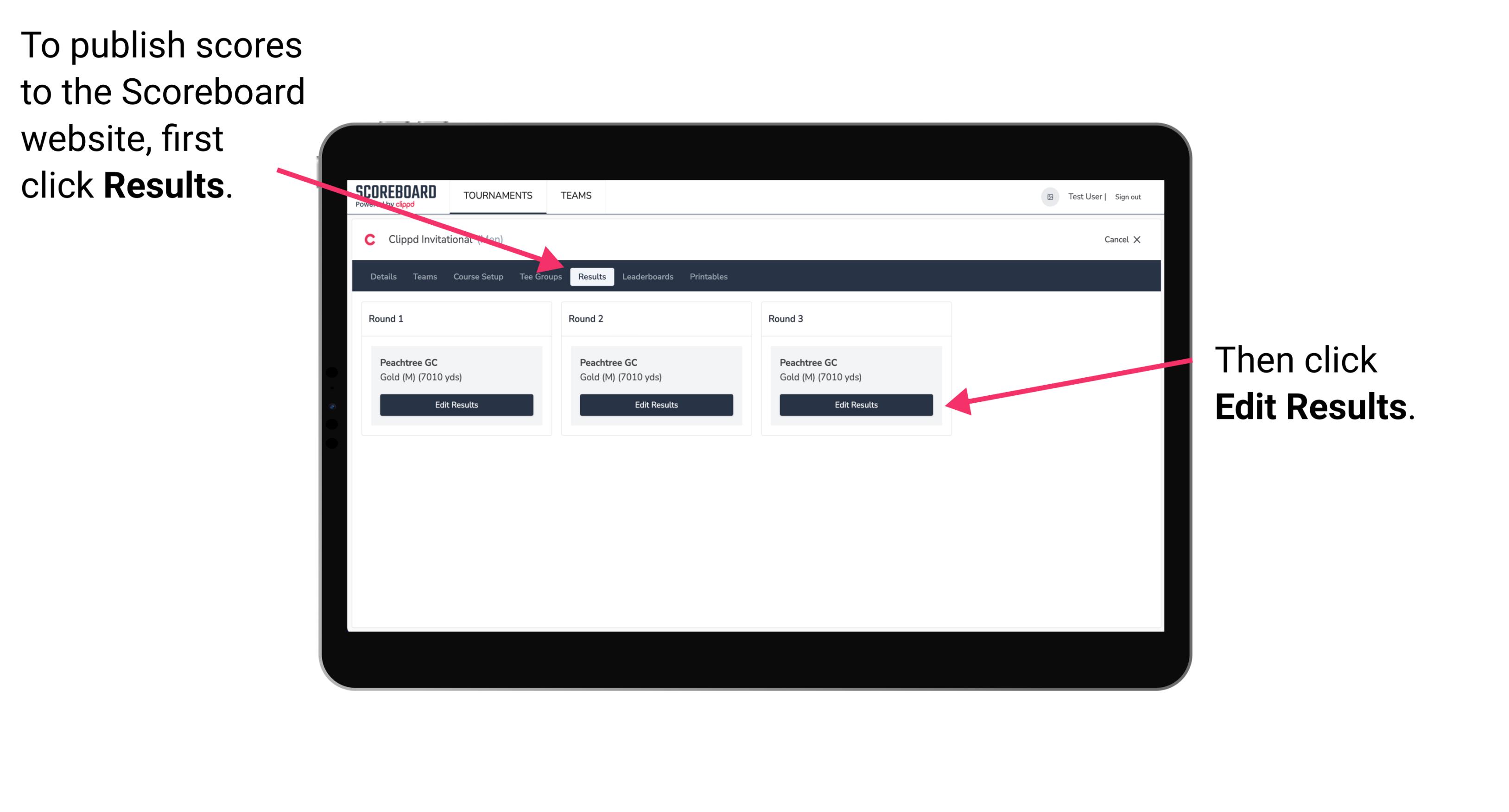1509x812 pixels.
Task: Click the Tee Groups tab
Action: point(540,276)
